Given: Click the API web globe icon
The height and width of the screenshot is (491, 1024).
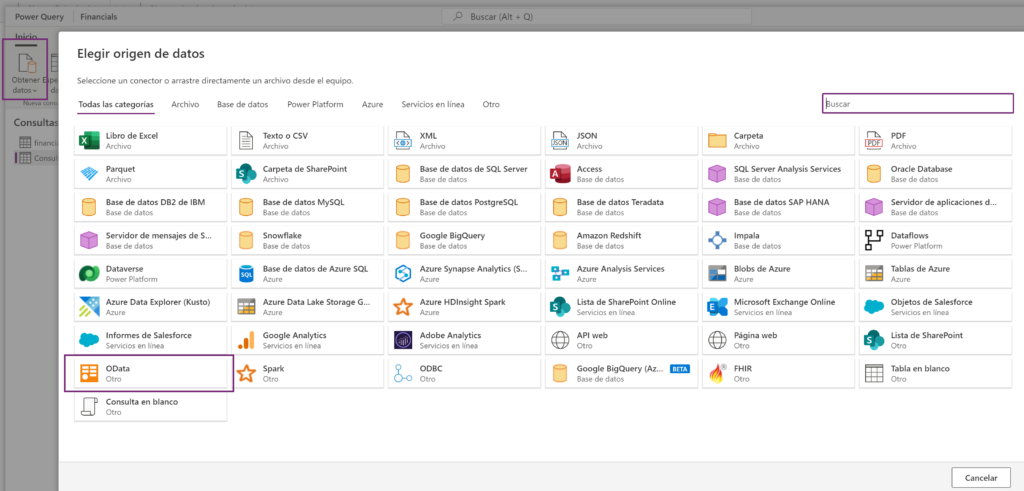Looking at the screenshot, I should point(560,340).
